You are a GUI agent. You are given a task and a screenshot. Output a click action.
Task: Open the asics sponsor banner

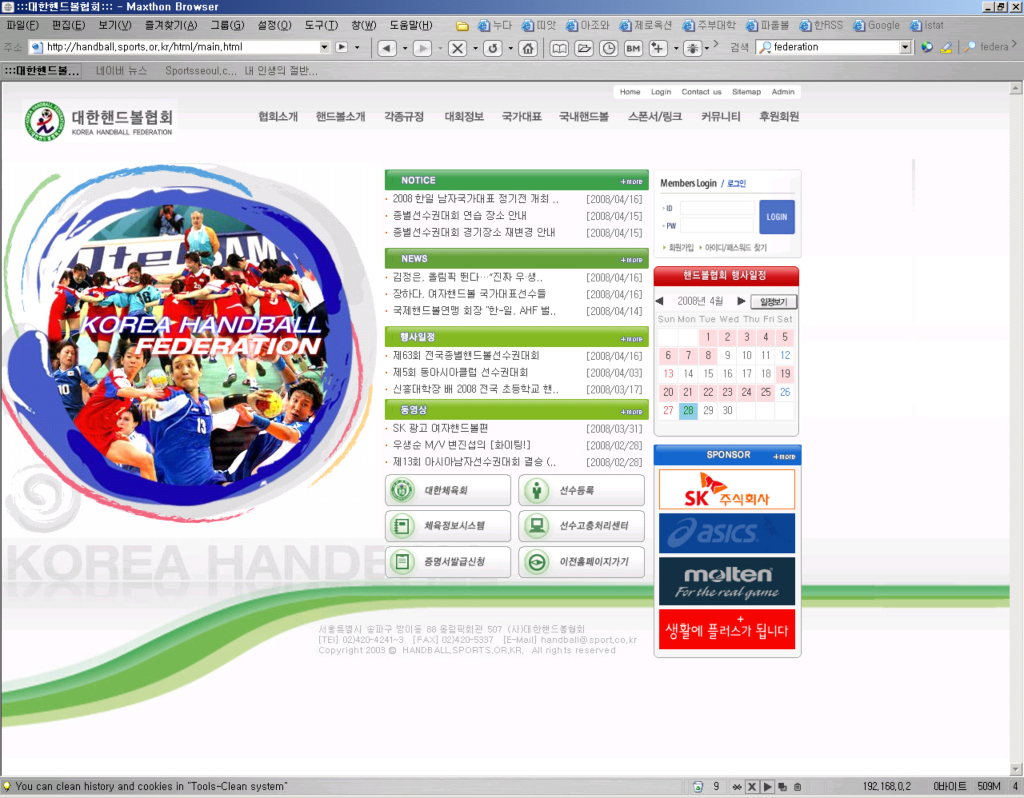(x=727, y=534)
